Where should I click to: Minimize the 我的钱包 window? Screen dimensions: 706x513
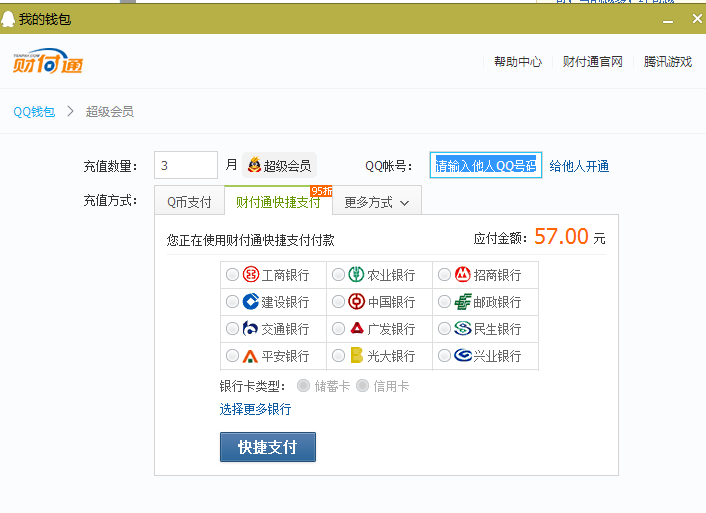tap(668, 20)
